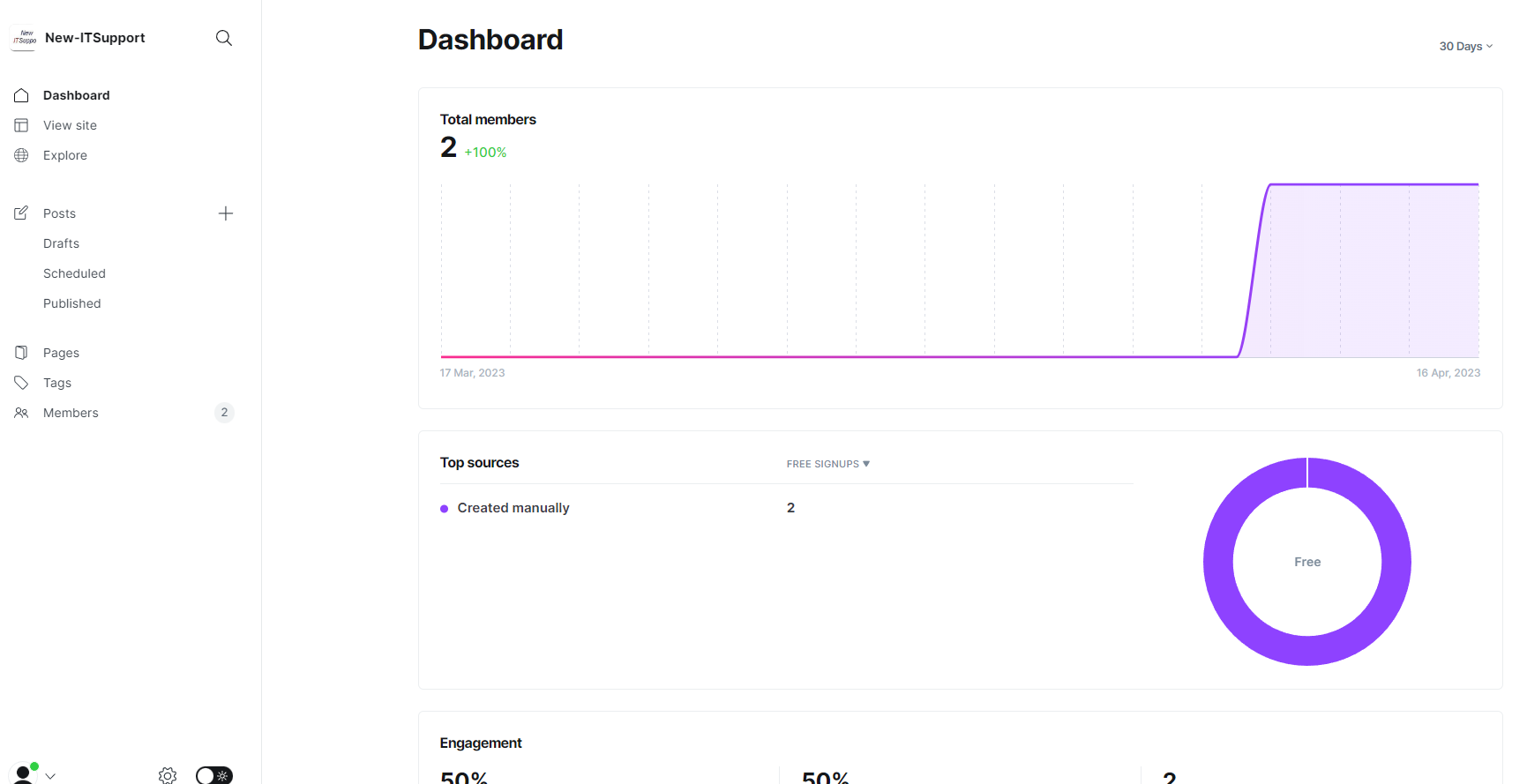This screenshot has width=1527, height=784.
Task: Go to Published posts
Action: click(x=72, y=303)
